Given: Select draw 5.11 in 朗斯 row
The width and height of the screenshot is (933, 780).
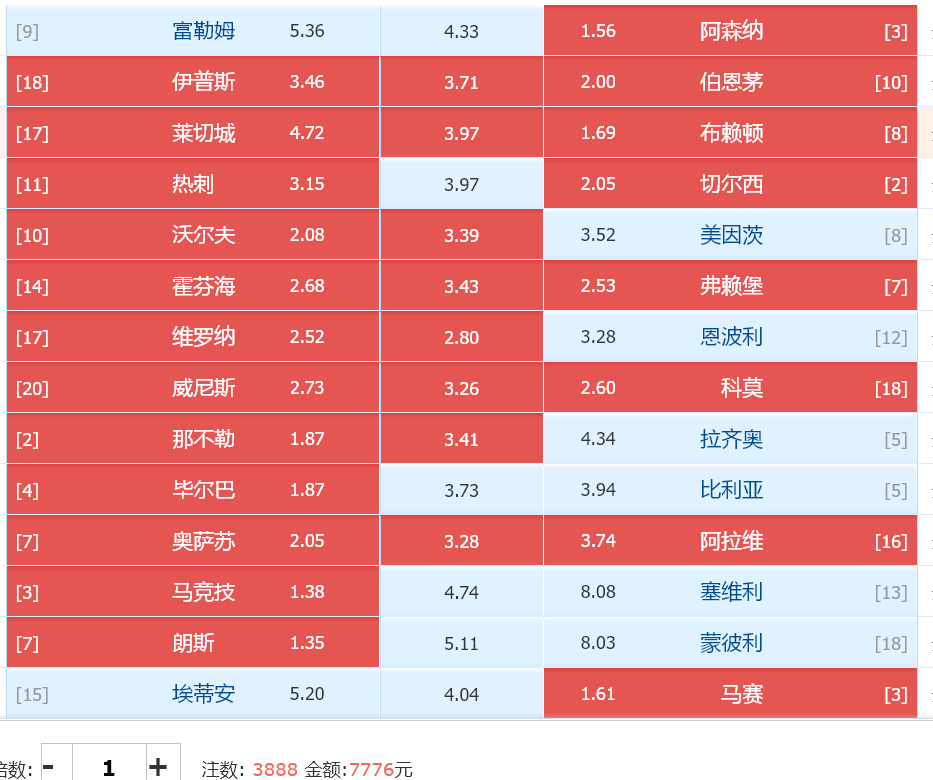Looking at the screenshot, I should click(x=462, y=643).
